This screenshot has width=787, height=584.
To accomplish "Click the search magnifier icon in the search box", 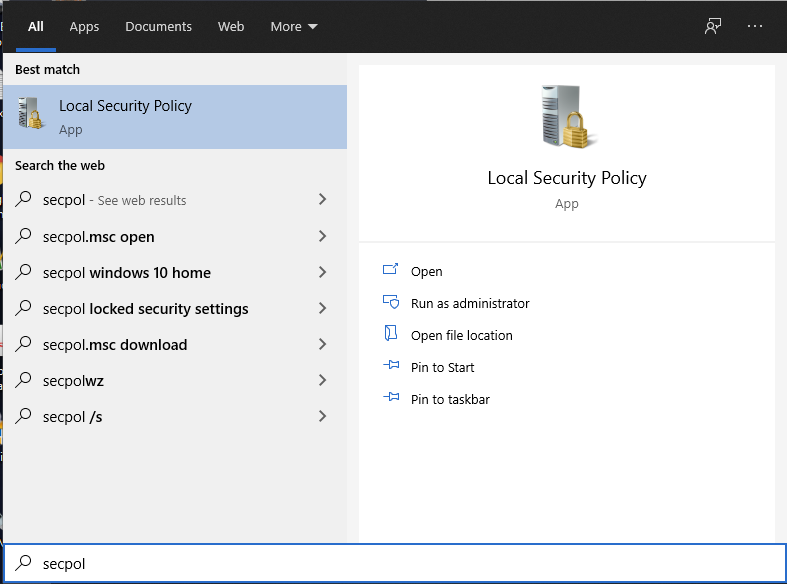I will coord(24,563).
